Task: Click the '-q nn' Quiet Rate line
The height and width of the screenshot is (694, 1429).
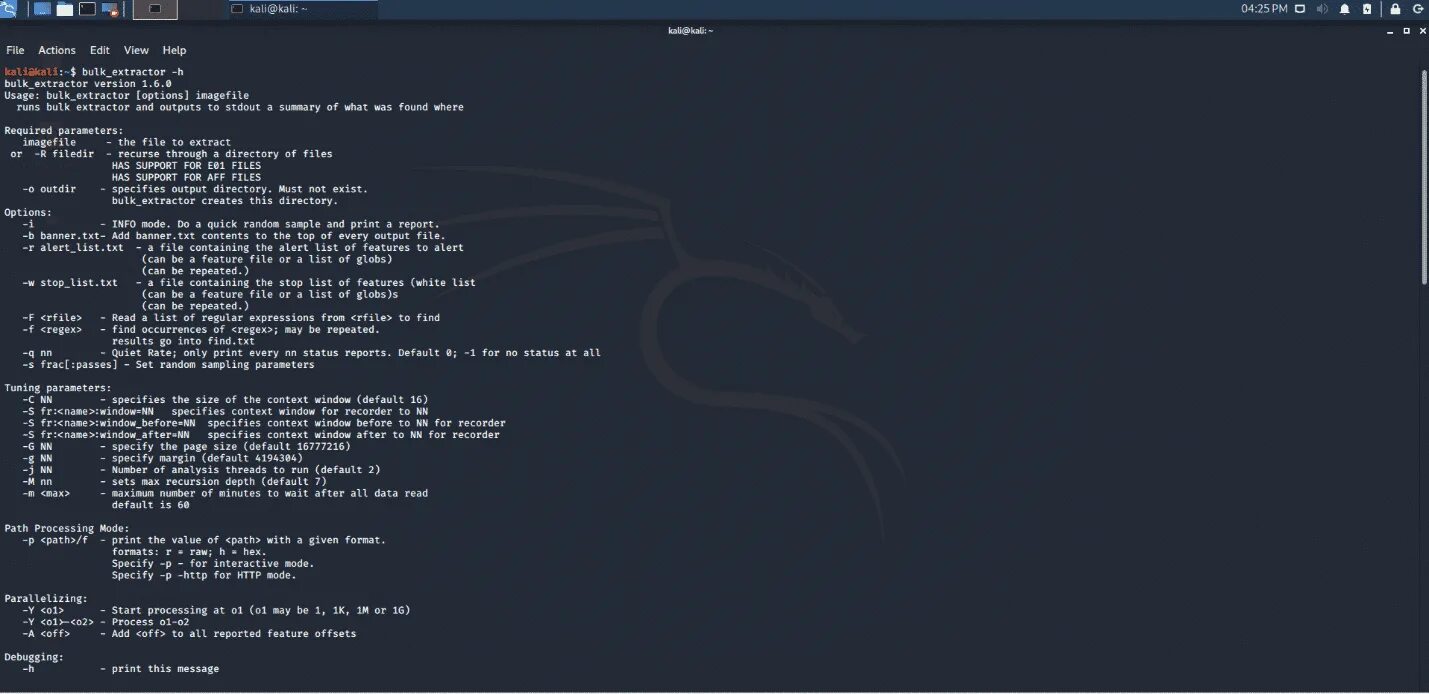Action: click(311, 353)
